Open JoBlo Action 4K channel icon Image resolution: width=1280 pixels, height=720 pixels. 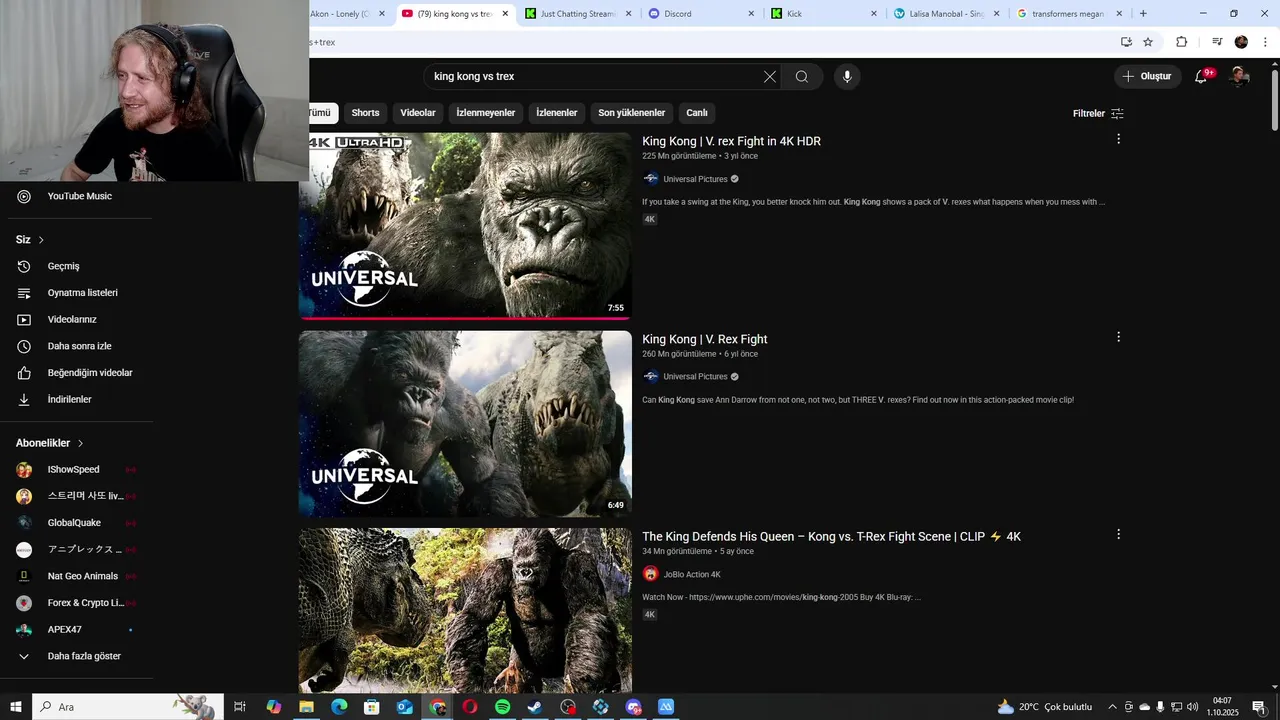[x=651, y=574]
